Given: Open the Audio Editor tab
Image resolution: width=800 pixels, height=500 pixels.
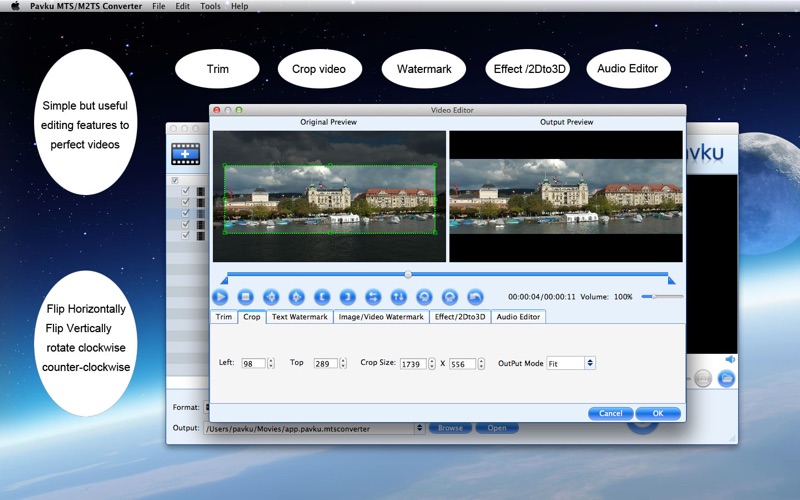Looking at the screenshot, I should 518,317.
